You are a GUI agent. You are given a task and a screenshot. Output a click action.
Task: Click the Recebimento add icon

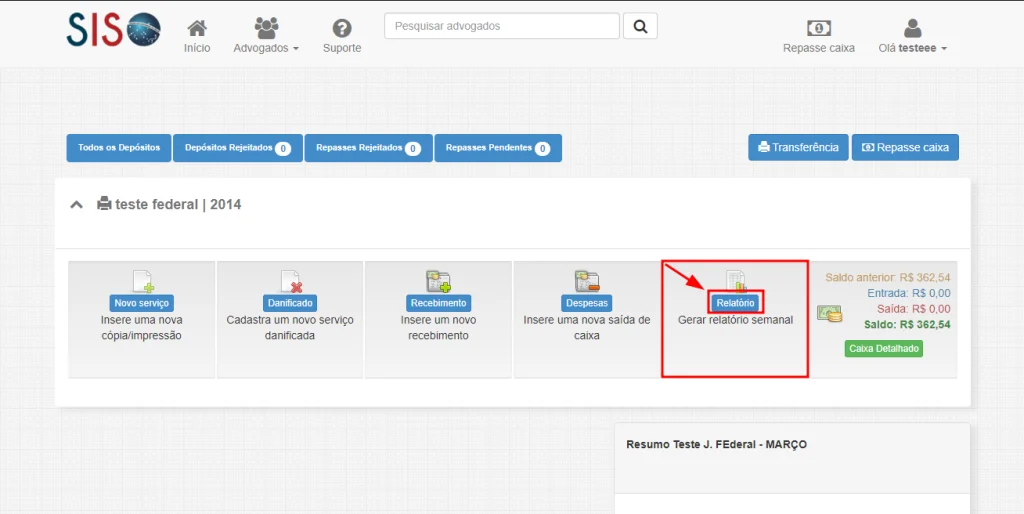pos(438,281)
